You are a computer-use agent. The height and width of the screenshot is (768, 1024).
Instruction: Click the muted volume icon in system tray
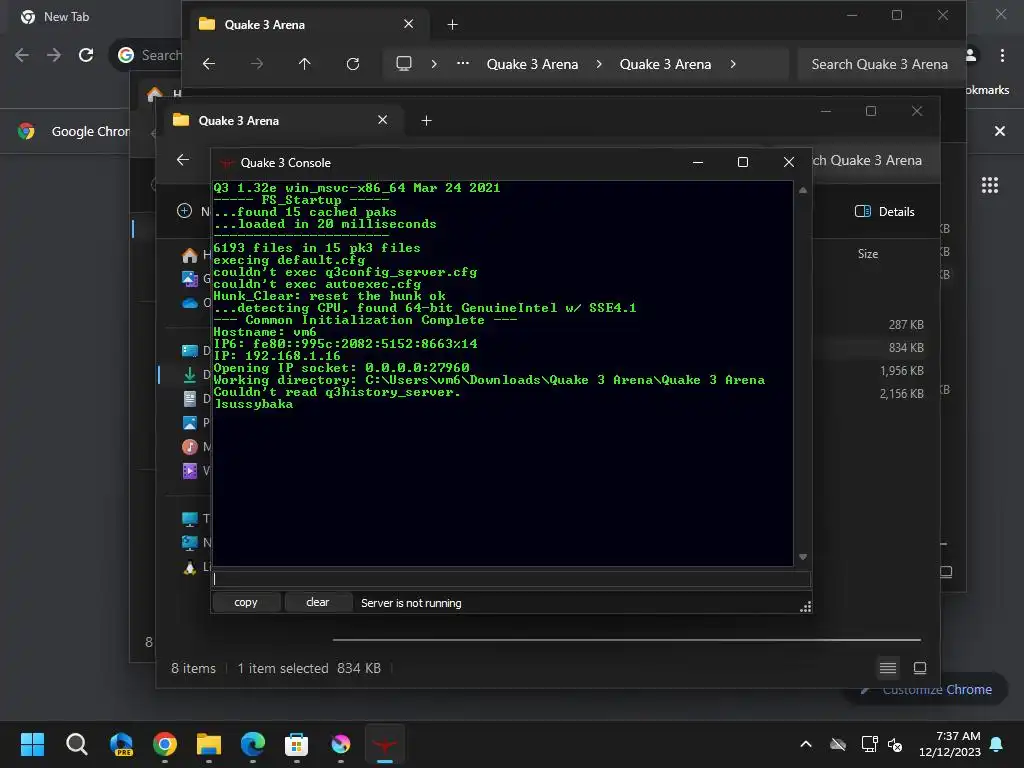(x=895, y=744)
